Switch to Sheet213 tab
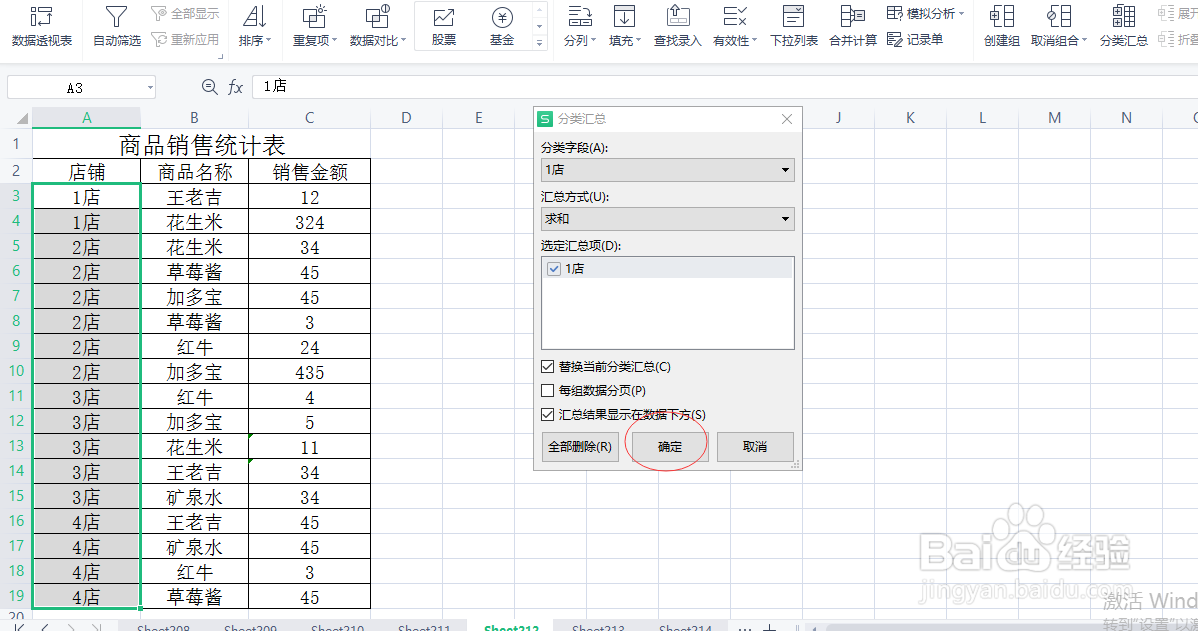1198x631 pixels. click(598, 627)
